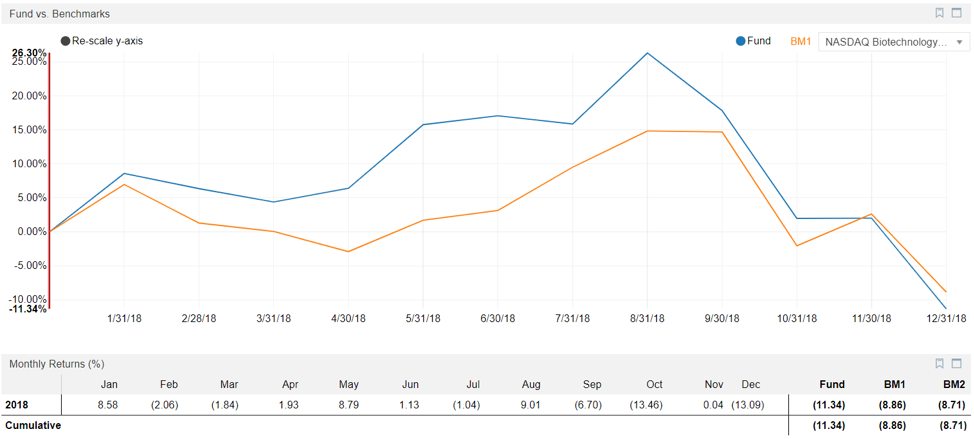This screenshot has height=439, width=974.
Task: Select the Cumulative row label
Action: 33,425
